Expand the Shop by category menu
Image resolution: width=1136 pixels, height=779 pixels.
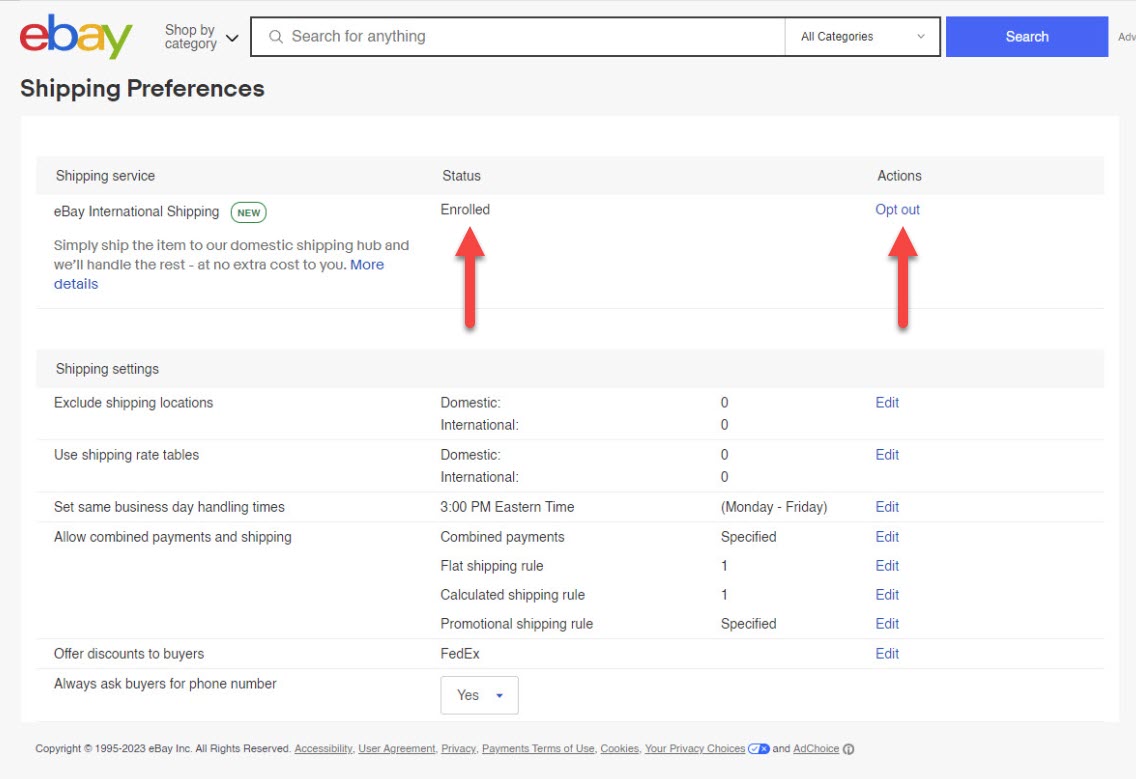pos(199,36)
